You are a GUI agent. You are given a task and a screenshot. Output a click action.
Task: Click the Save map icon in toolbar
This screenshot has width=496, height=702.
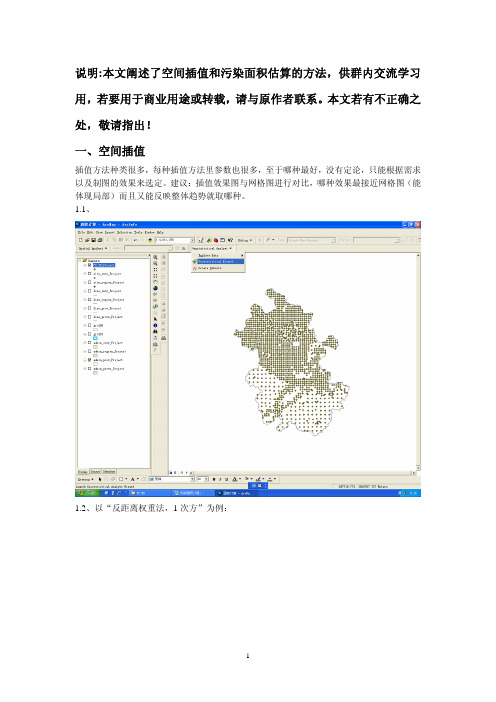pyautogui.click(x=93, y=240)
